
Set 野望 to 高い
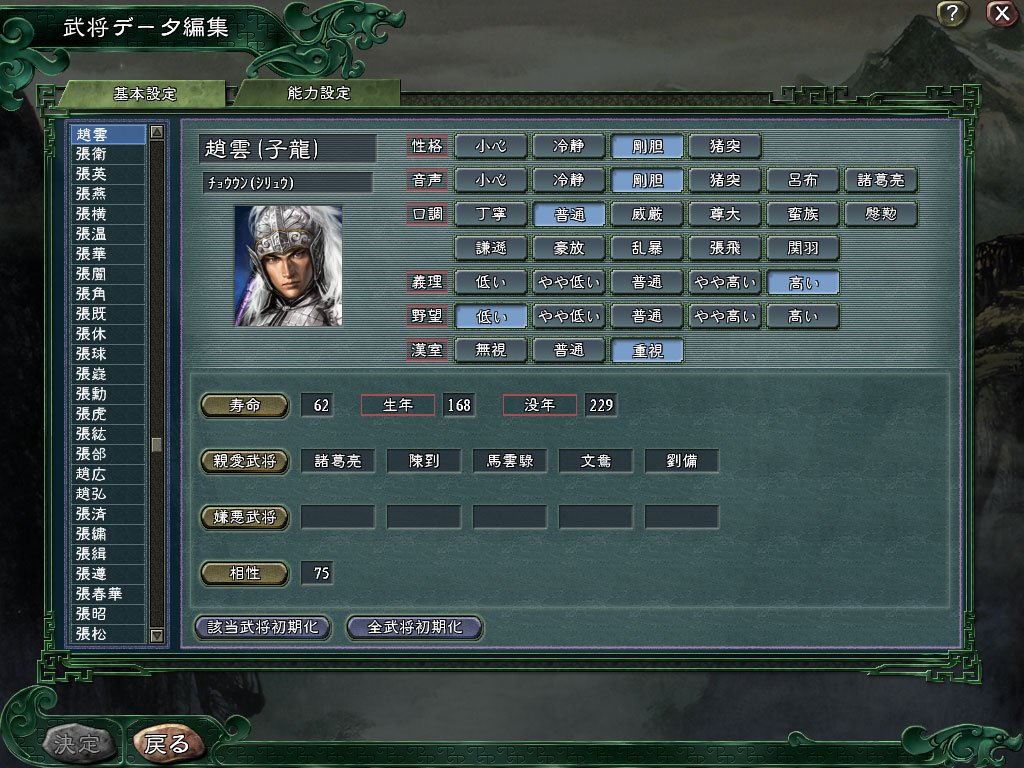click(803, 316)
